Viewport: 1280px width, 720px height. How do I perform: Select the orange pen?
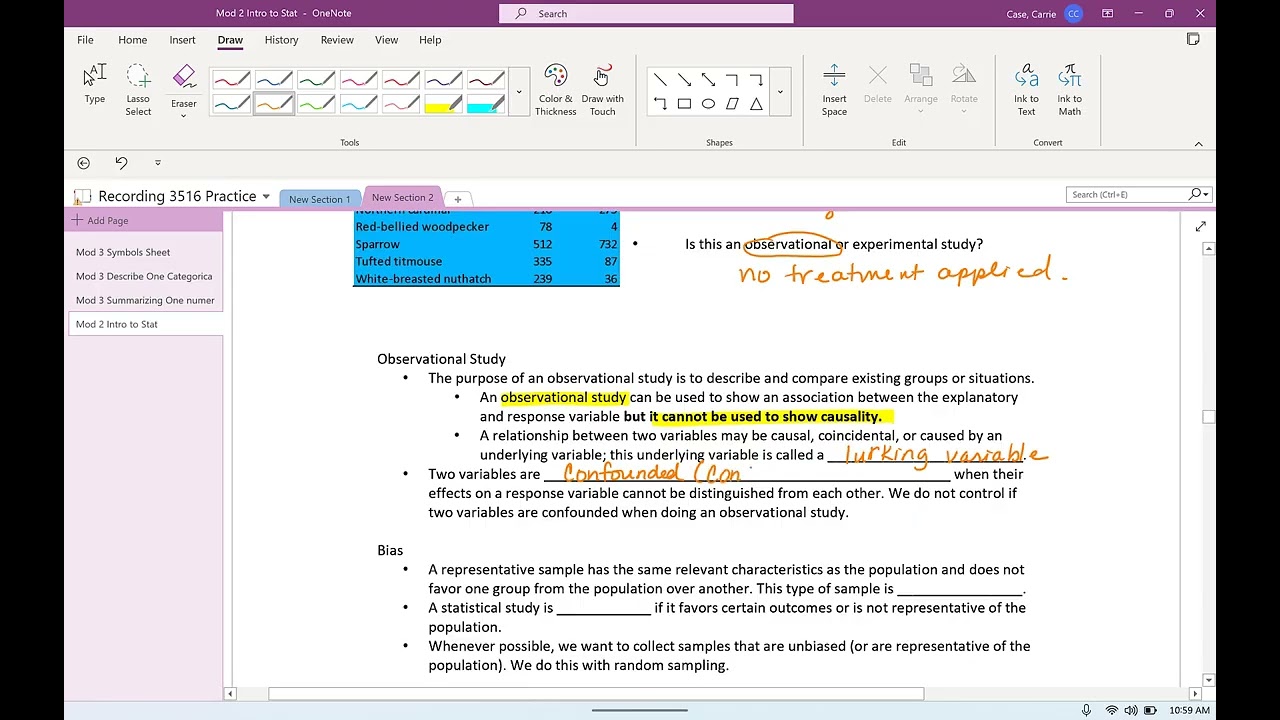(273, 104)
